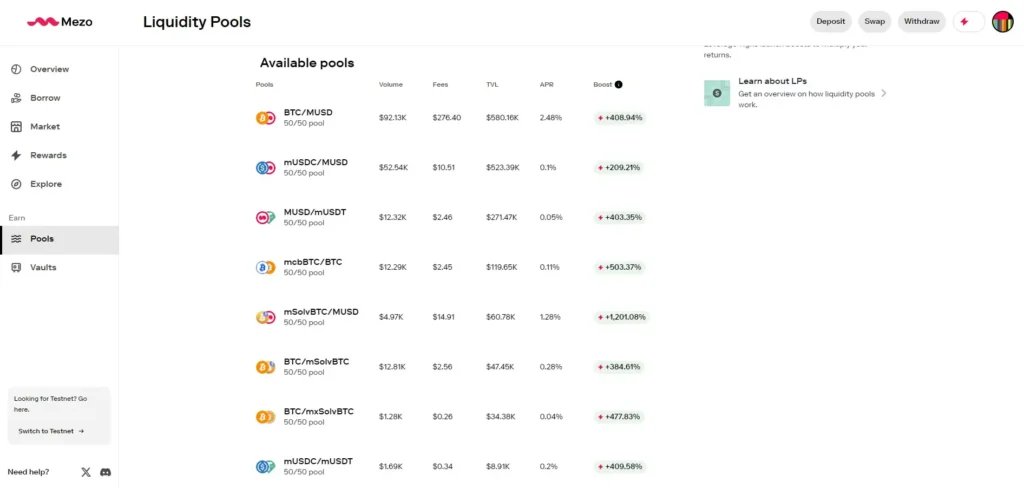Sort pools by Volume column header
The height and width of the screenshot is (488, 1024).
pyautogui.click(x=391, y=84)
